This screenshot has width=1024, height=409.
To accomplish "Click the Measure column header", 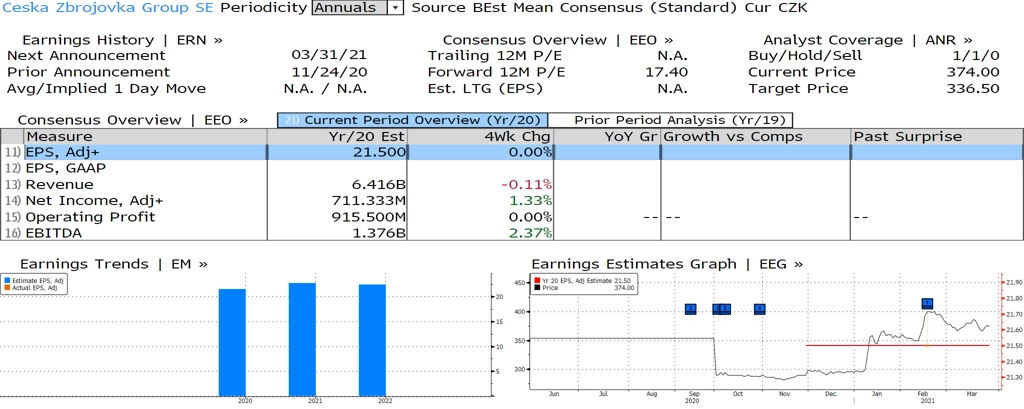I will coord(145,136).
